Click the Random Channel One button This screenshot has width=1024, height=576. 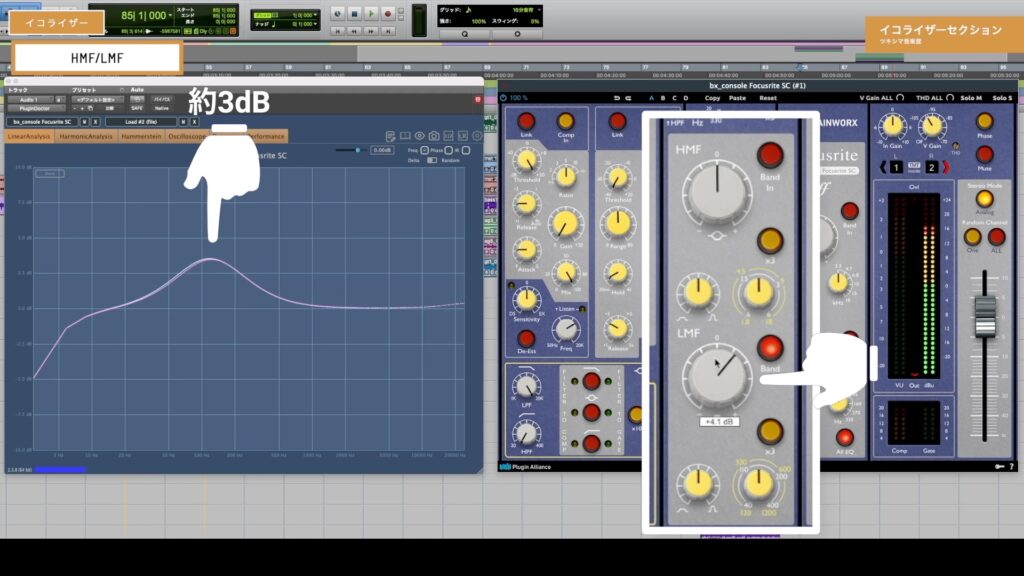pos(972,236)
